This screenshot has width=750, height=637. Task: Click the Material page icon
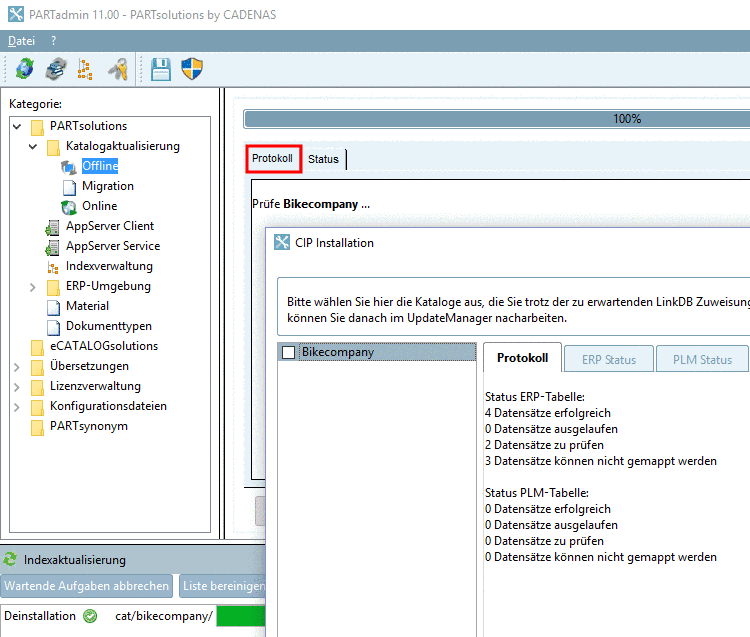[54, 307]
